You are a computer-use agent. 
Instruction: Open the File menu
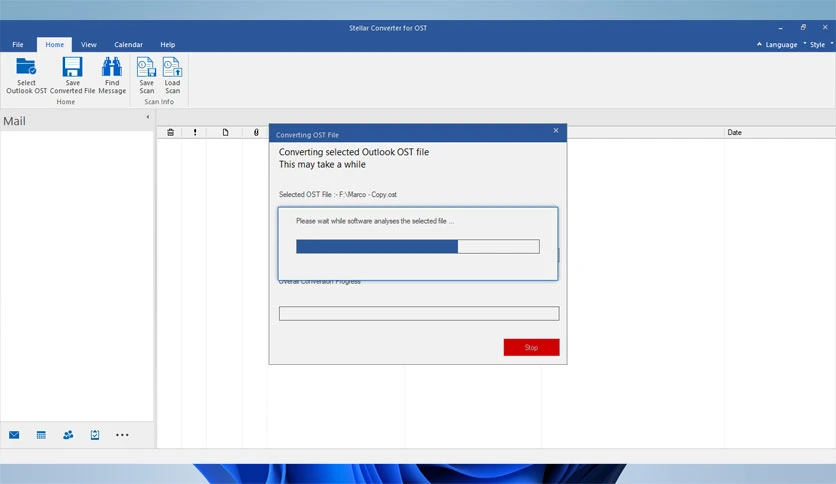click(x=18, y=45)
